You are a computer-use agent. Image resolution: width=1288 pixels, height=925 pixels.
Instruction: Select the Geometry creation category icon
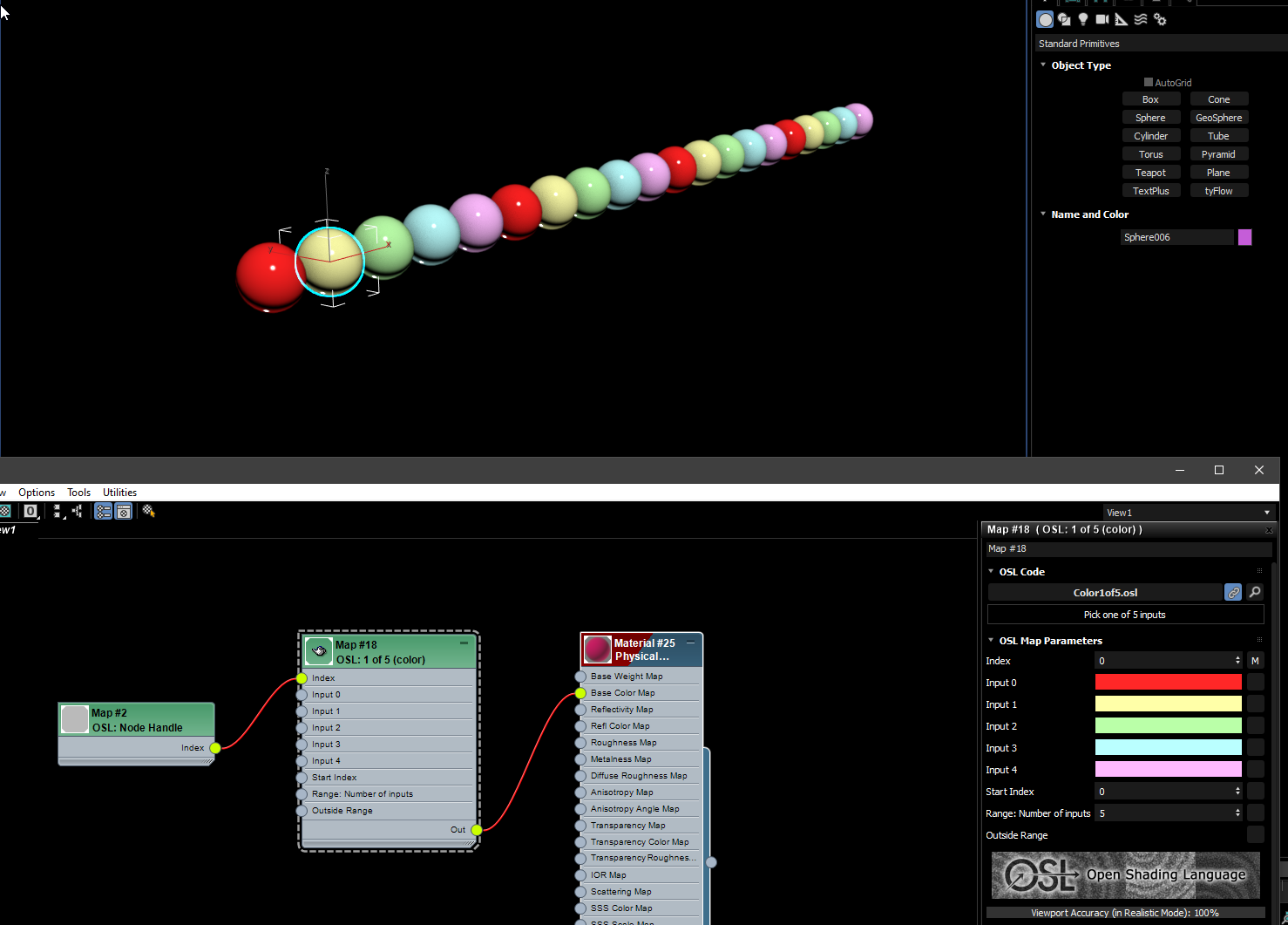(x=1045, y=18)
